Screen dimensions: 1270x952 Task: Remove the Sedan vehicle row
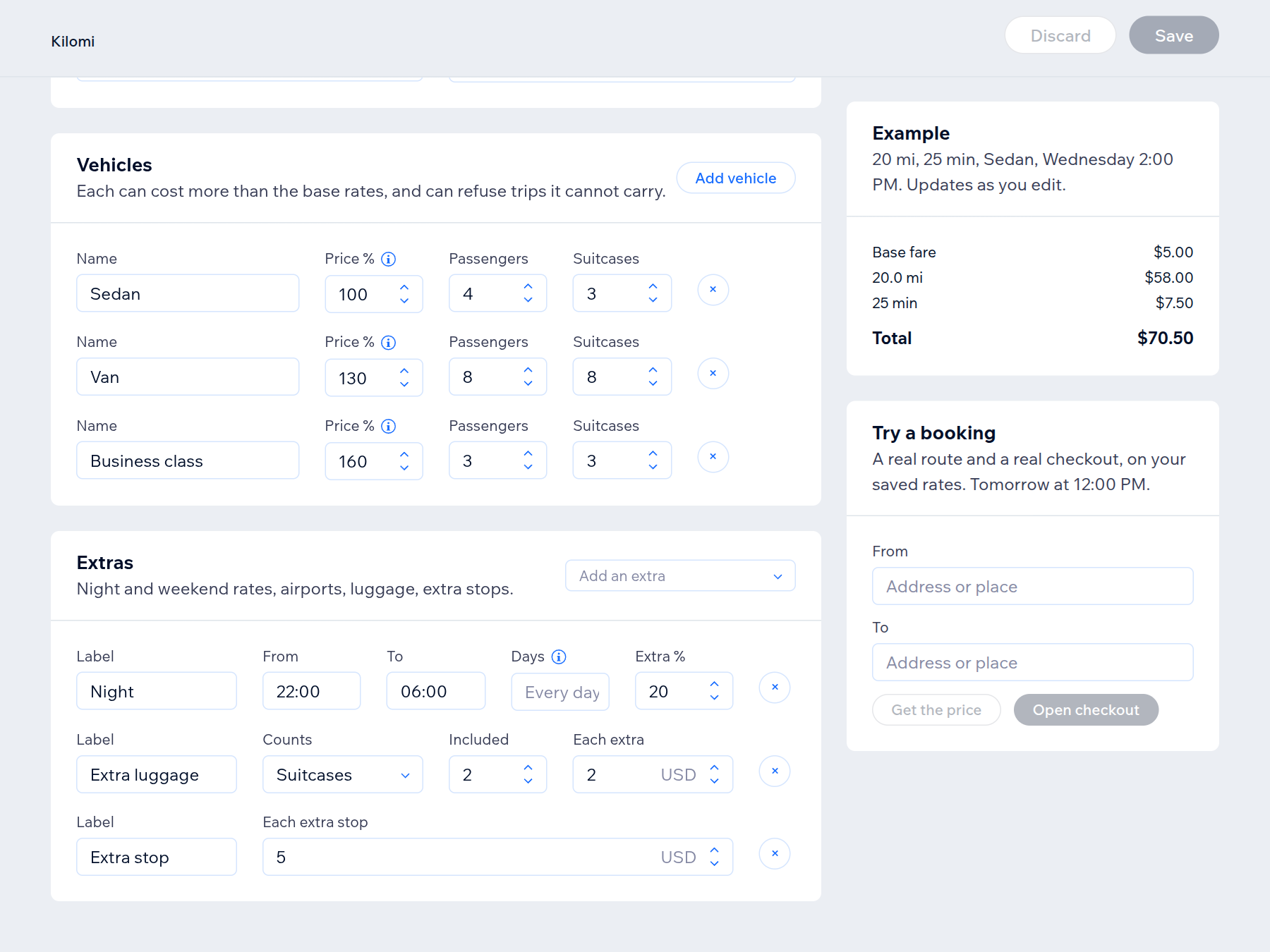coord(713,290)
